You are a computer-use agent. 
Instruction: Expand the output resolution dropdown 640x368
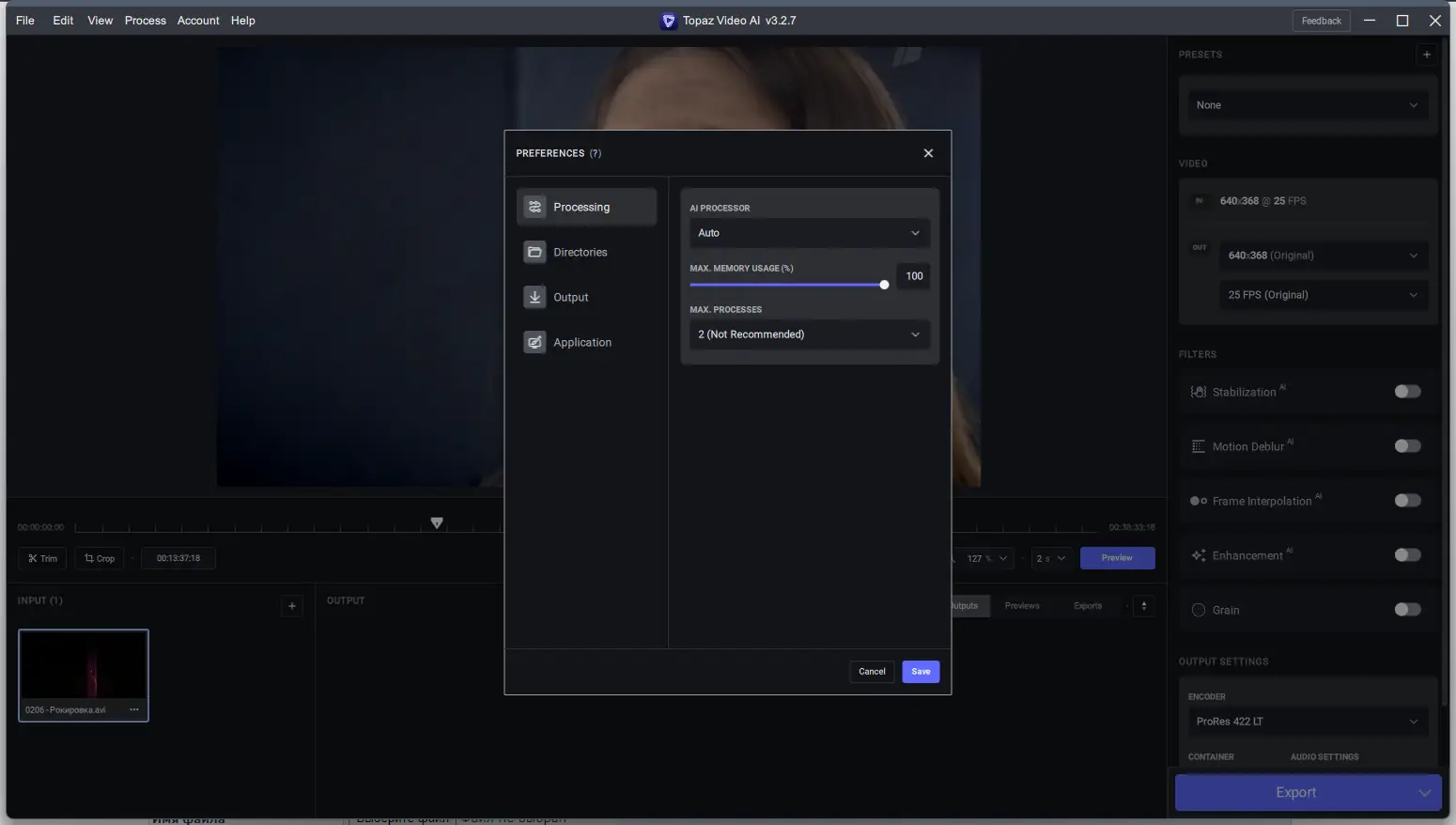1324,256
